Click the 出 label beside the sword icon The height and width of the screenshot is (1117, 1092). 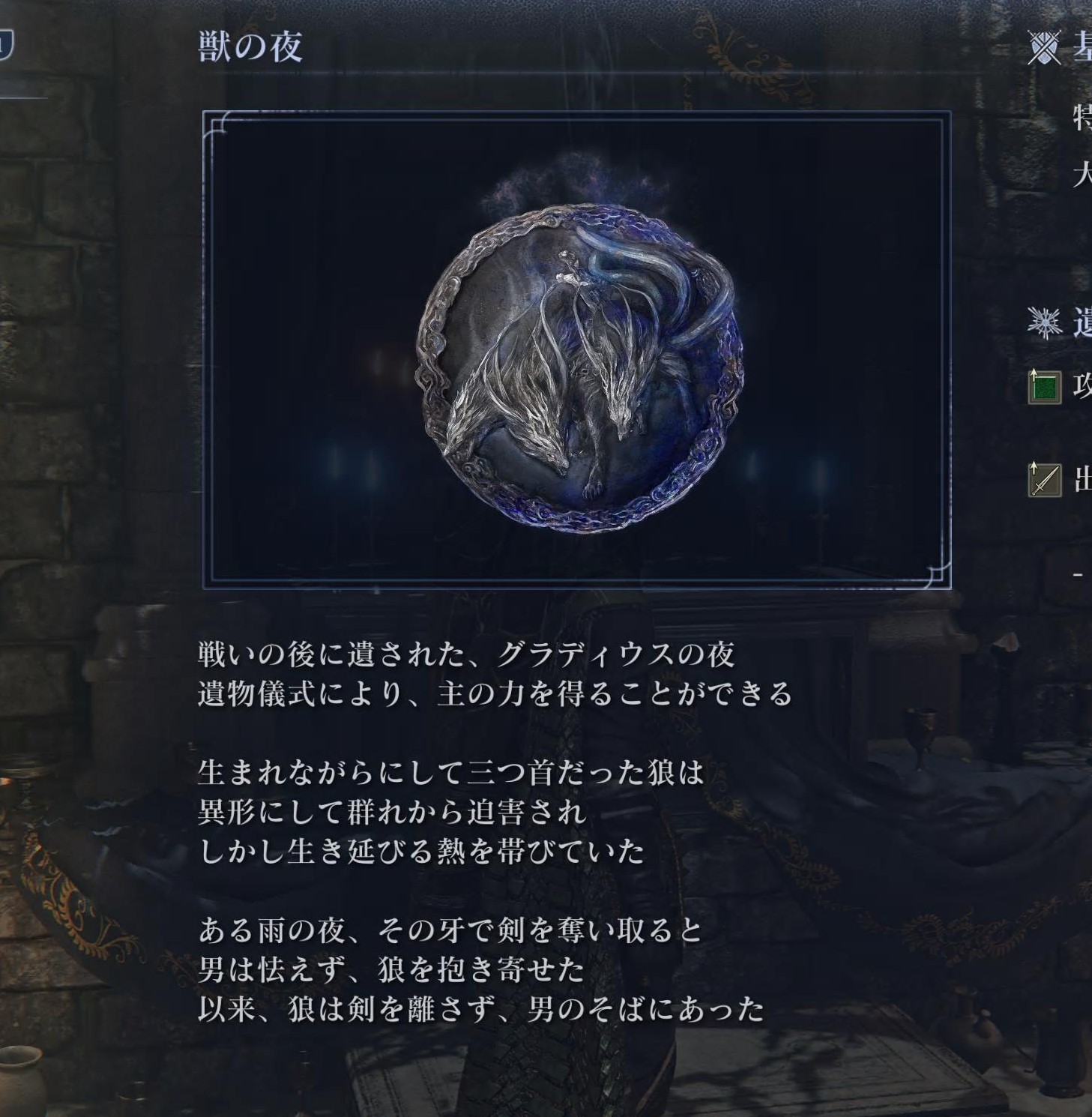coord(1082,480)
